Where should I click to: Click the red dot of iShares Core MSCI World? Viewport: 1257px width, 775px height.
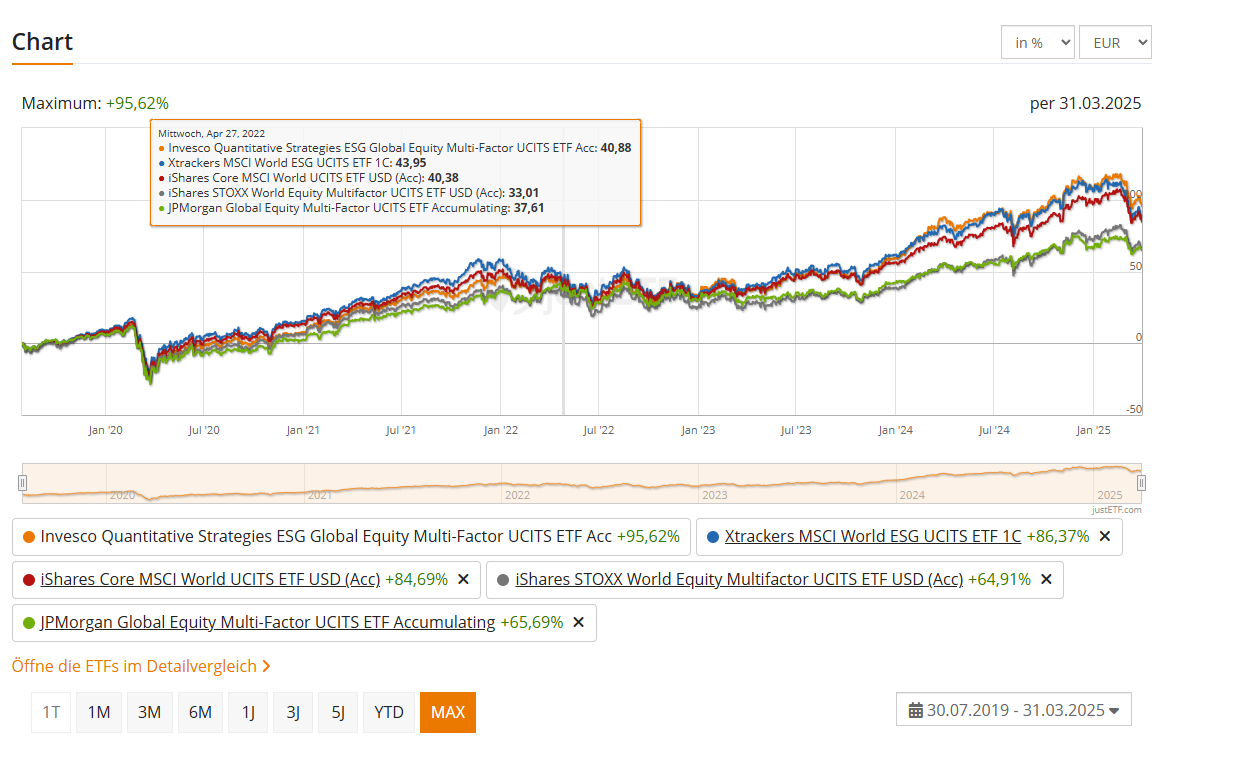pos(29,580)
